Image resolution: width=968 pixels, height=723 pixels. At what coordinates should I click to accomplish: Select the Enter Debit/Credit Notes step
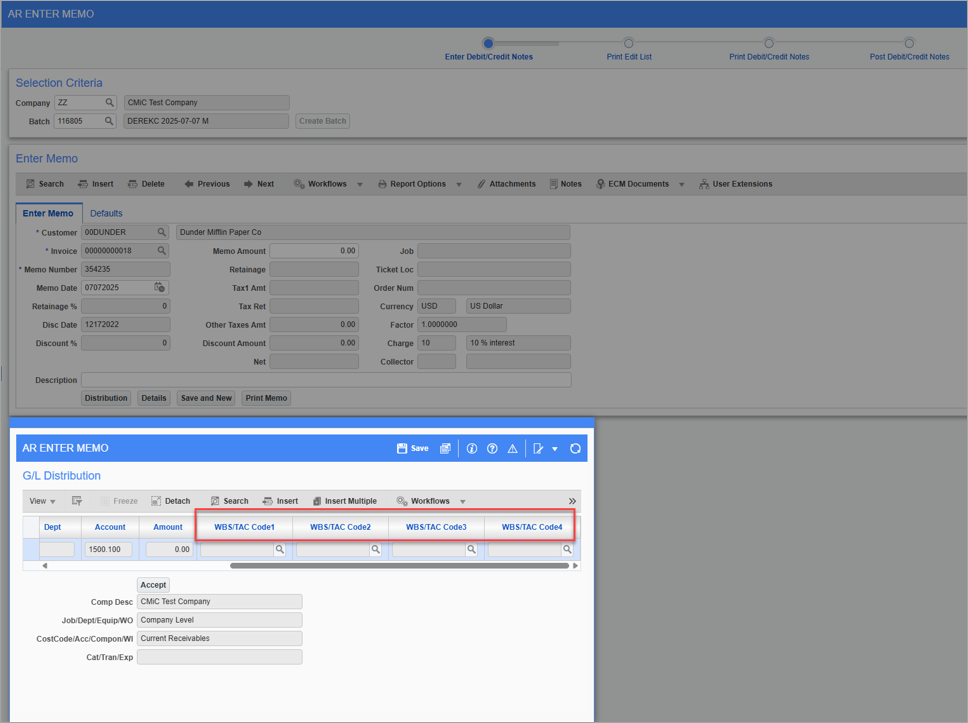[x=488, y=43]
